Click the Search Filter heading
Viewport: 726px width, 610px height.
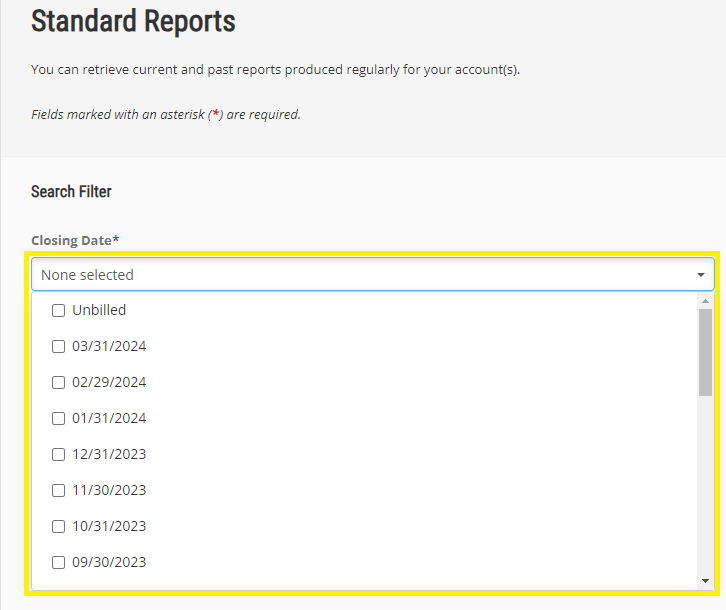(x=71, y=192)
